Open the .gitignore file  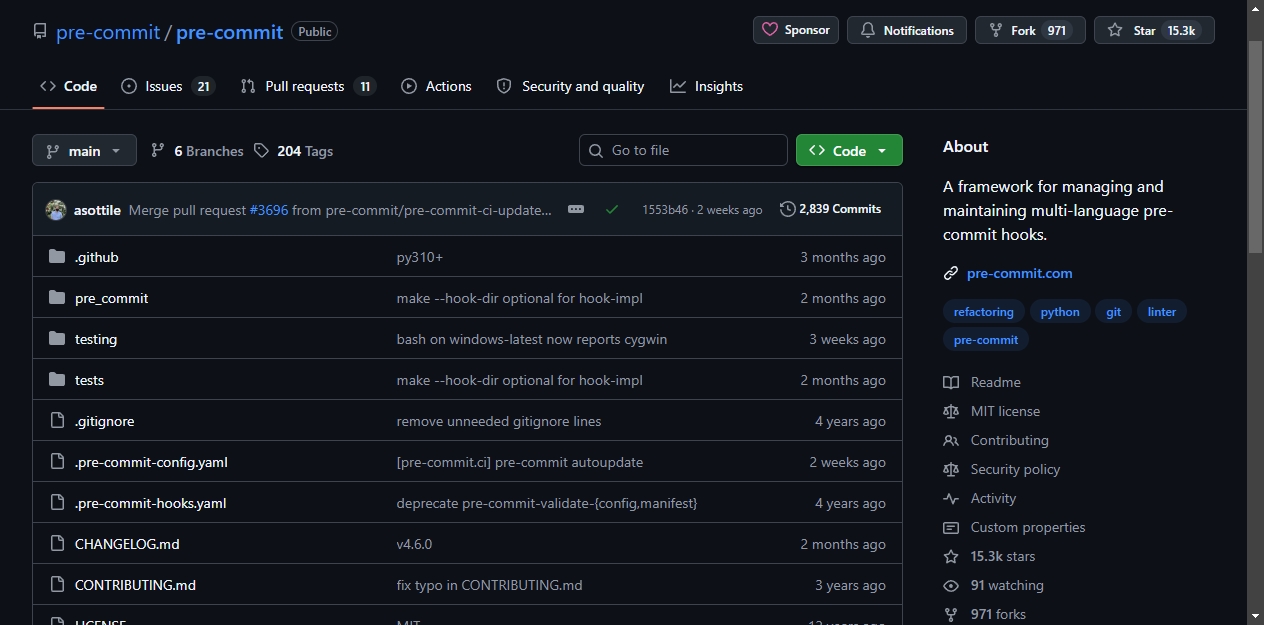pos(105,421)
